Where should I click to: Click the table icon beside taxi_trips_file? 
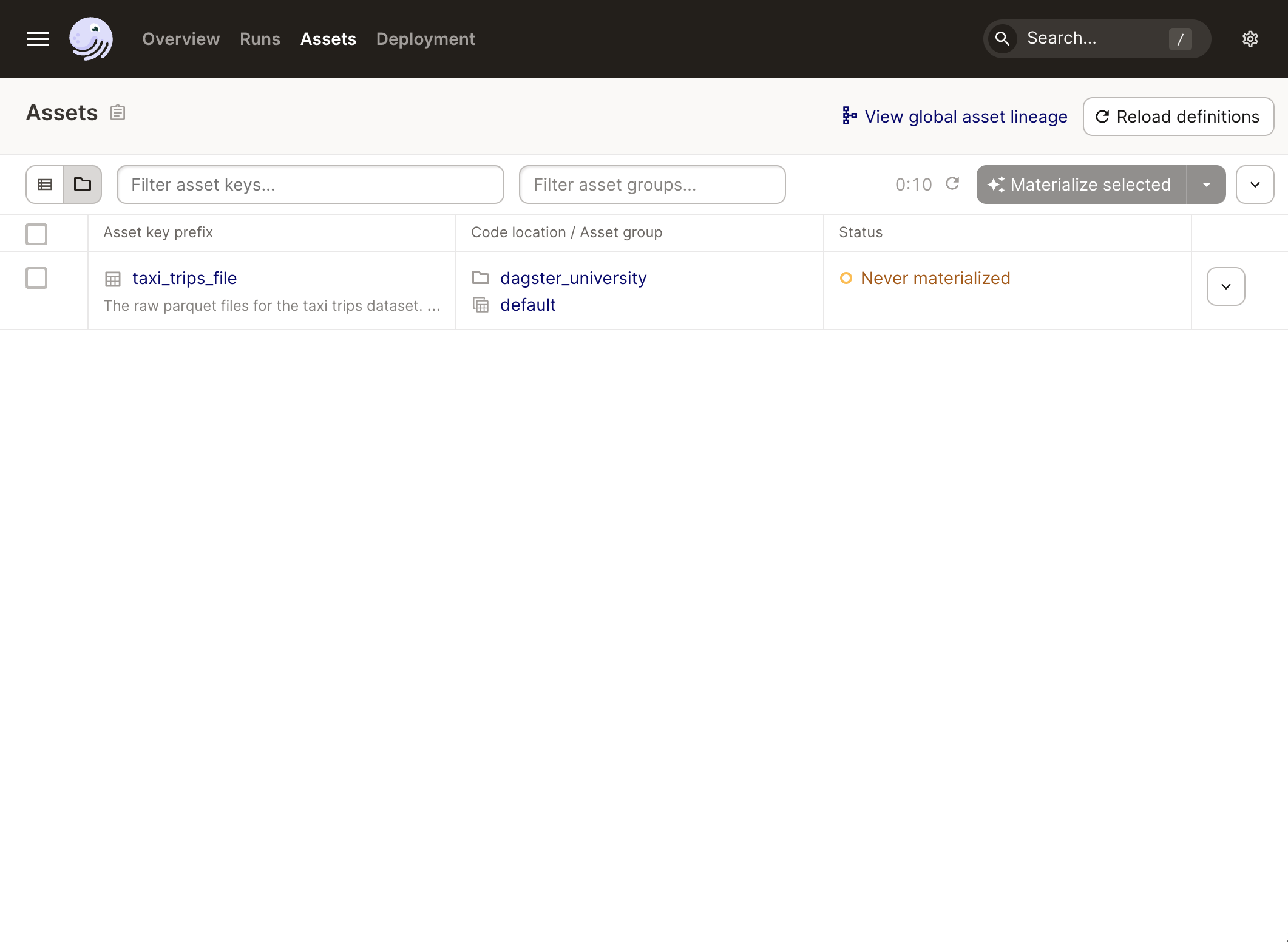(113, 279)
